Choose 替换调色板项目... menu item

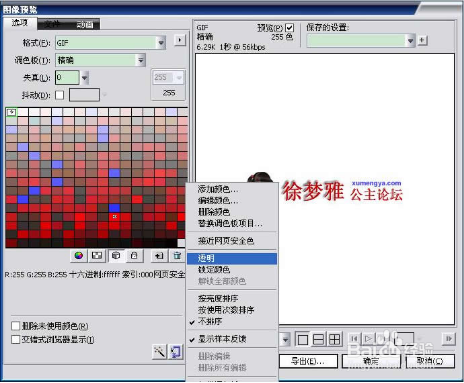(232, 223)
